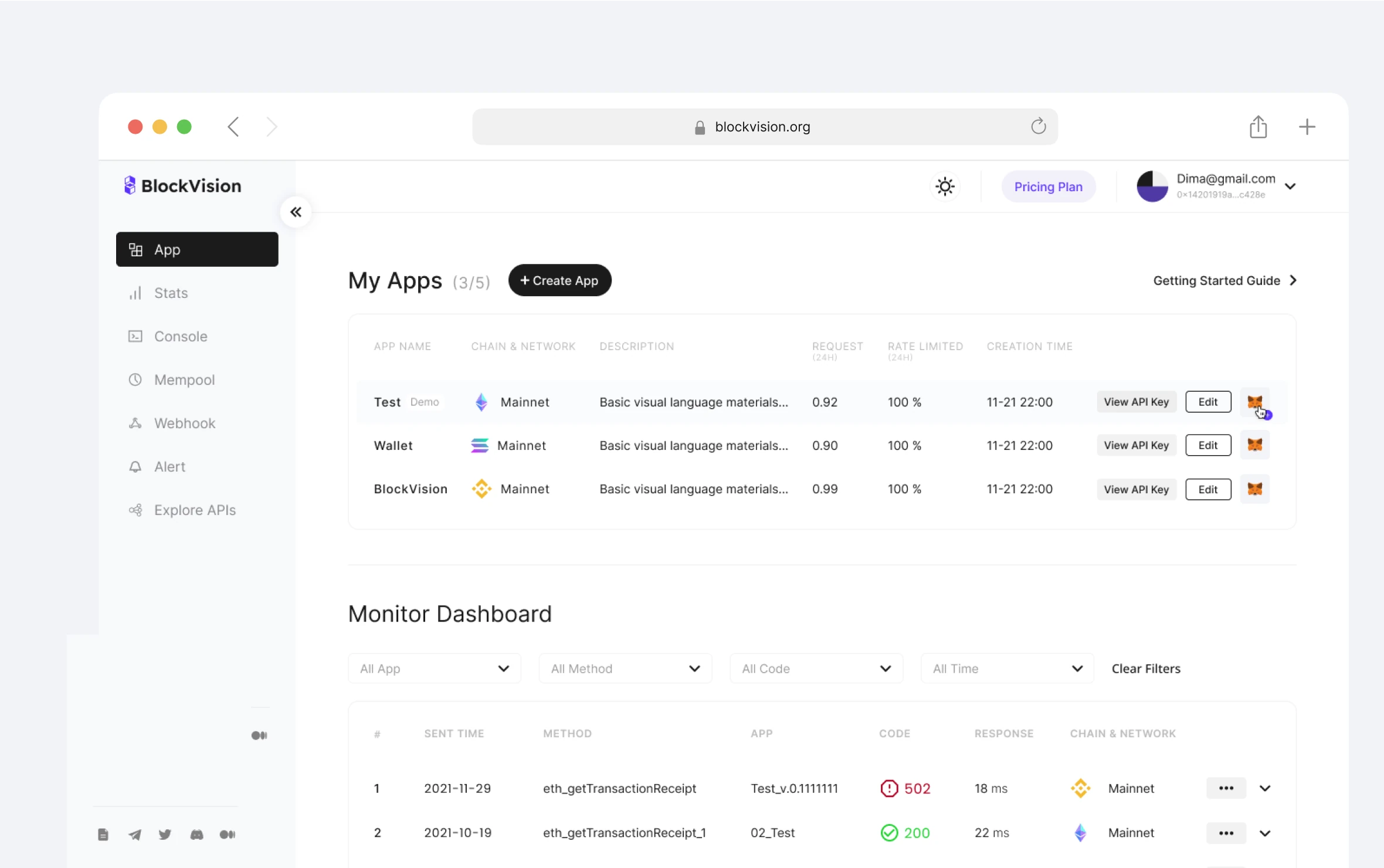Open the All Method filter dropdown
The height and width of the screenshot is (868, 1384).
coord(625,669)
